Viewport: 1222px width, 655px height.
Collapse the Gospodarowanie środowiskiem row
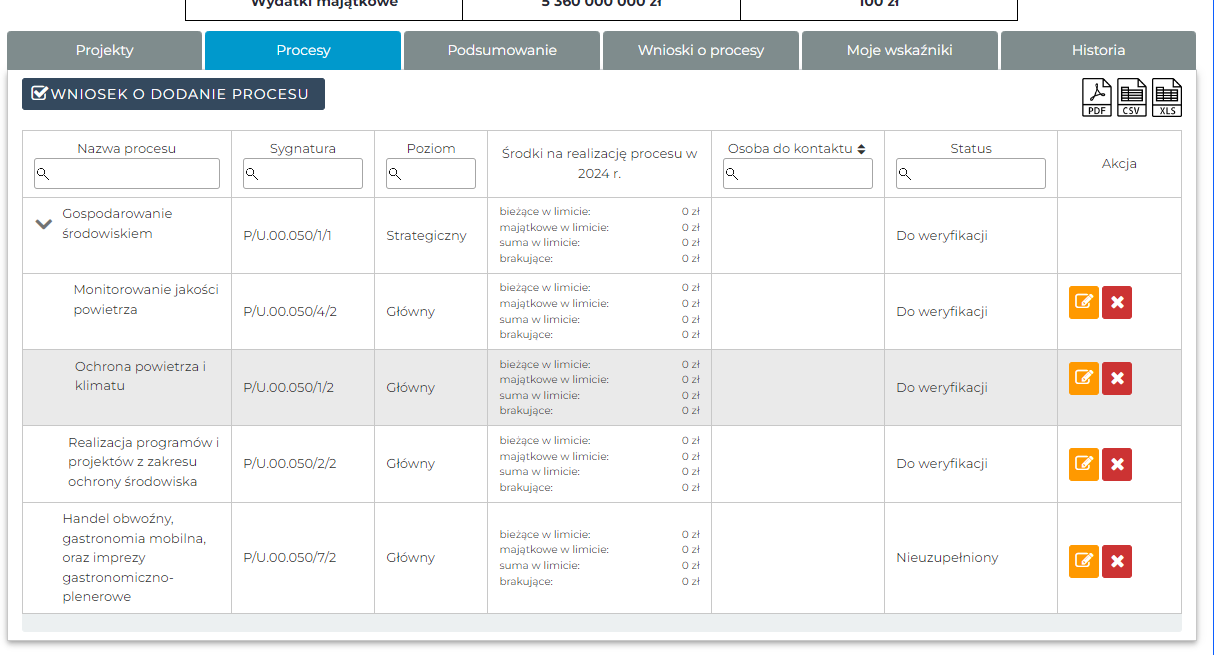click(x=43, y=225)
